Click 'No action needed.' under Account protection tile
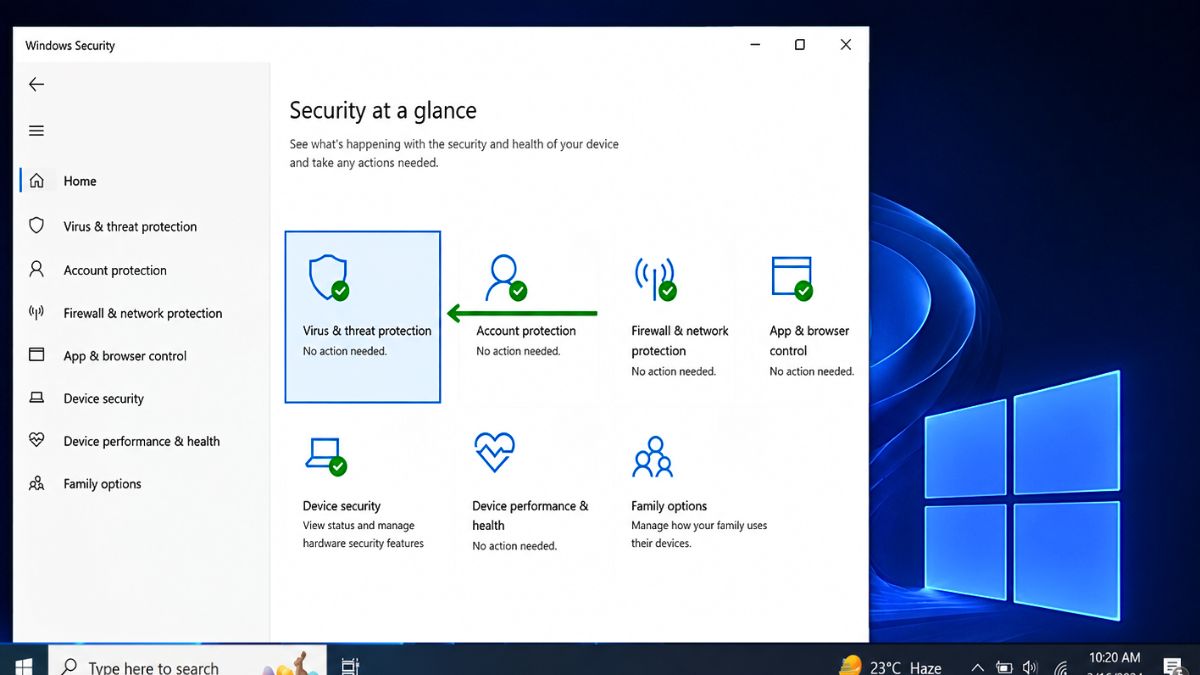This screenshot has width=1200, height=675. (x=518, y=351)
